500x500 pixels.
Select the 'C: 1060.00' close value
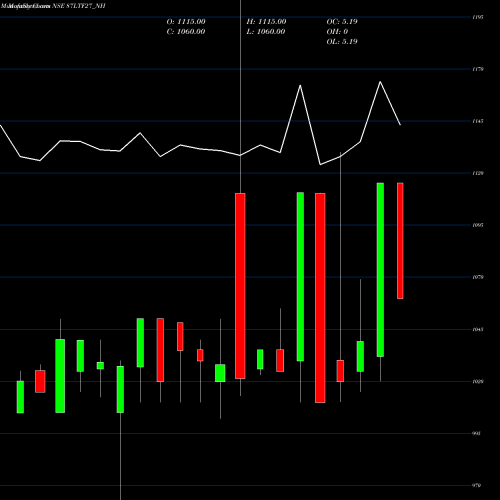(186, 32)
